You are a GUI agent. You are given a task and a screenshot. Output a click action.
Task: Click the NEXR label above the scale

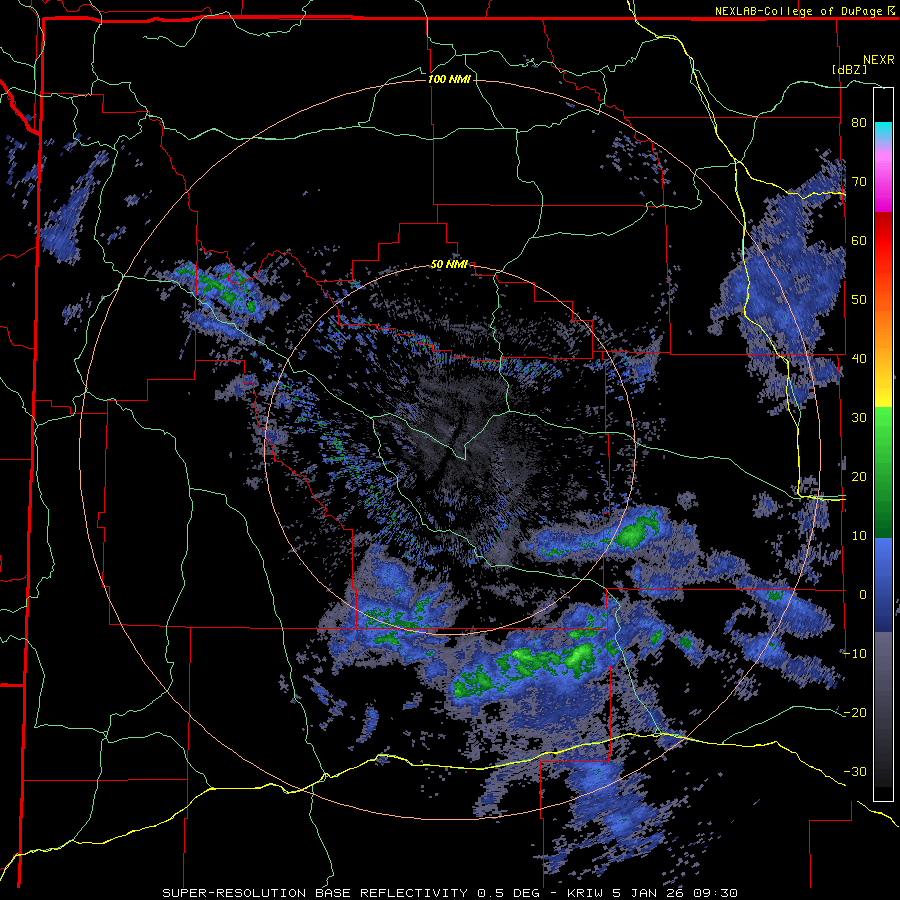tap(879, 60)
